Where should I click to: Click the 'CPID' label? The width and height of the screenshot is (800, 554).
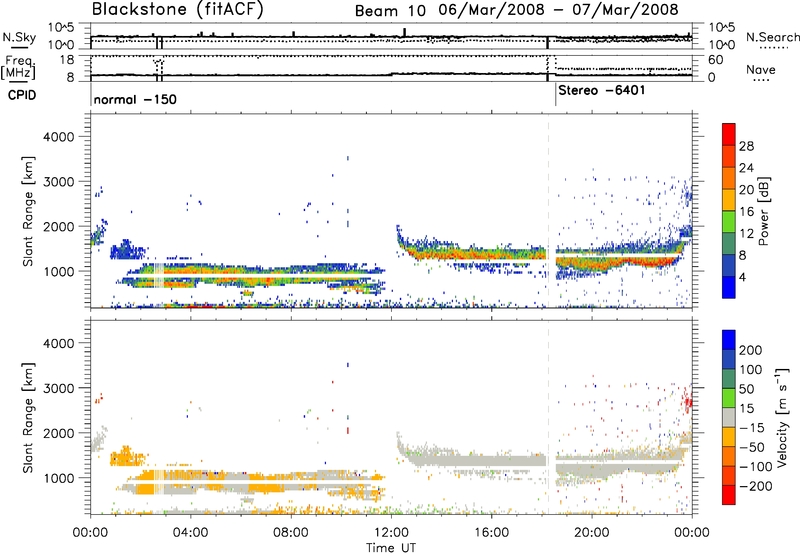(22, 95)
